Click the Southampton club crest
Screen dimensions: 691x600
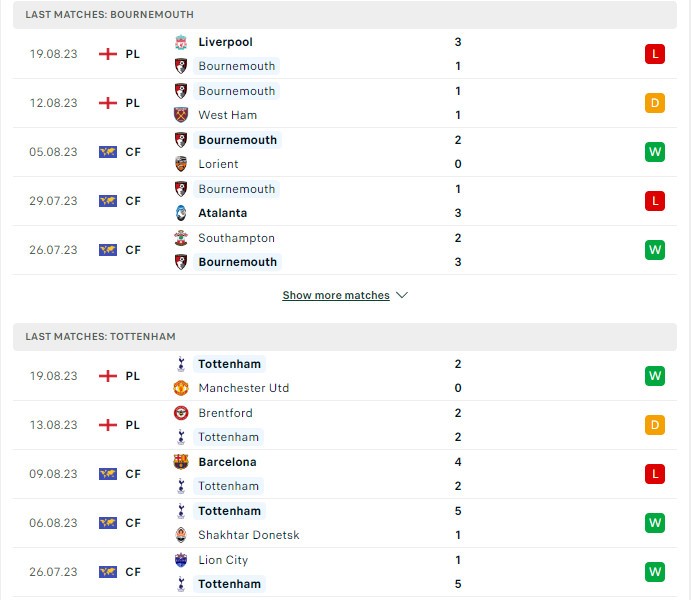[181, 238]
